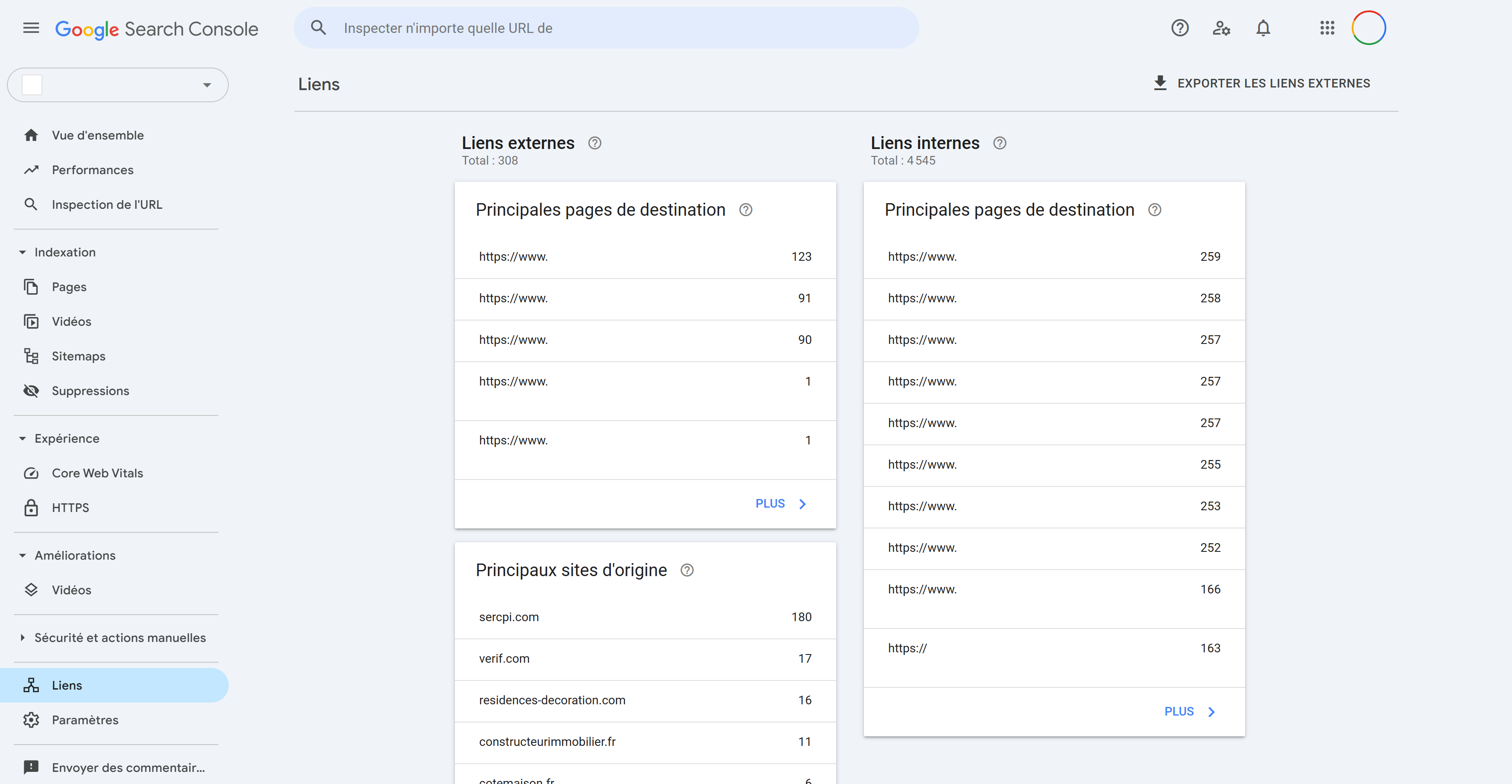Open the notifications bell
This screenshot has width=1512, height=784.
[x=1263, y=28]
